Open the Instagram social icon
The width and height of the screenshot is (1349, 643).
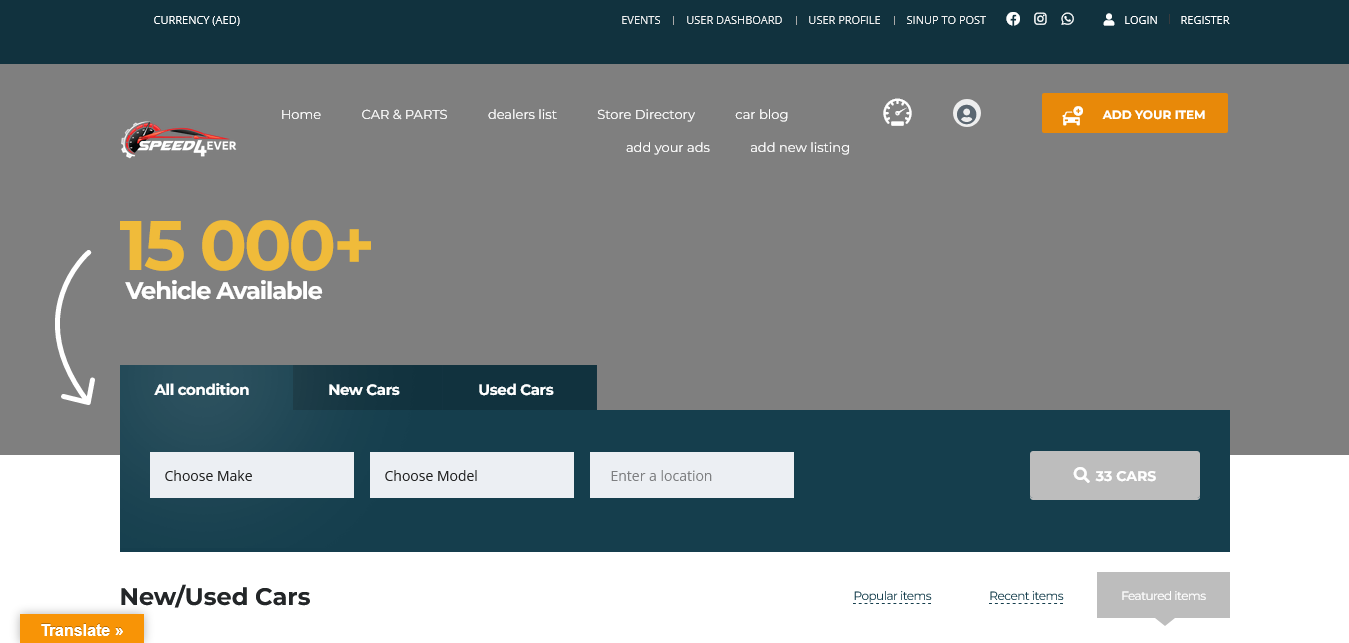[x=1040, y=19]
